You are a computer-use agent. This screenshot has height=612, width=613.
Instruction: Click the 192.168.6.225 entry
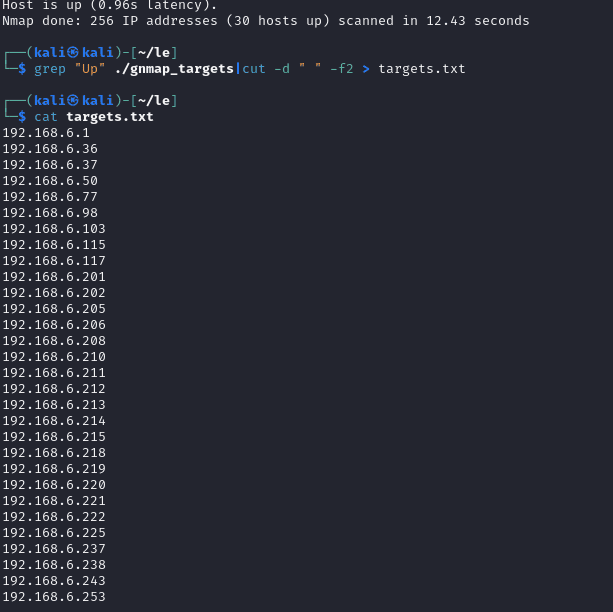(54, 533)
